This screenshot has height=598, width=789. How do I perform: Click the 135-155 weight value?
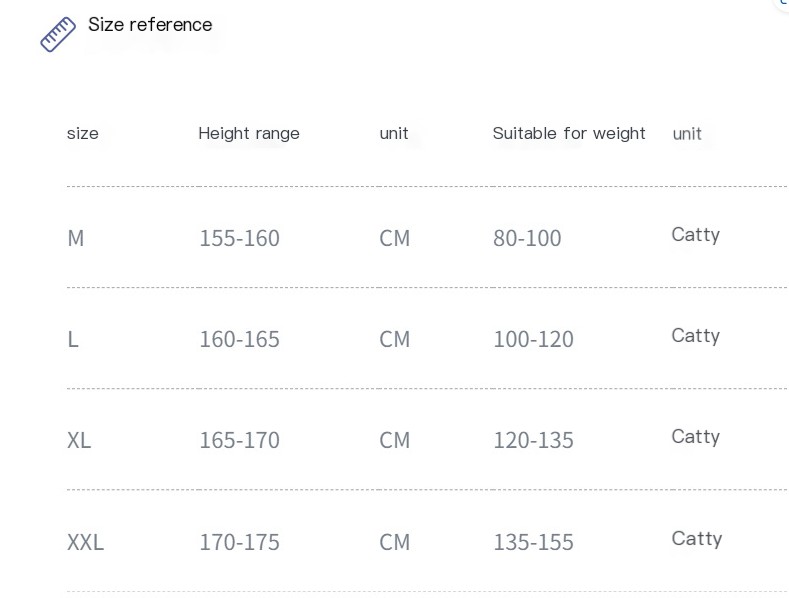533,543
